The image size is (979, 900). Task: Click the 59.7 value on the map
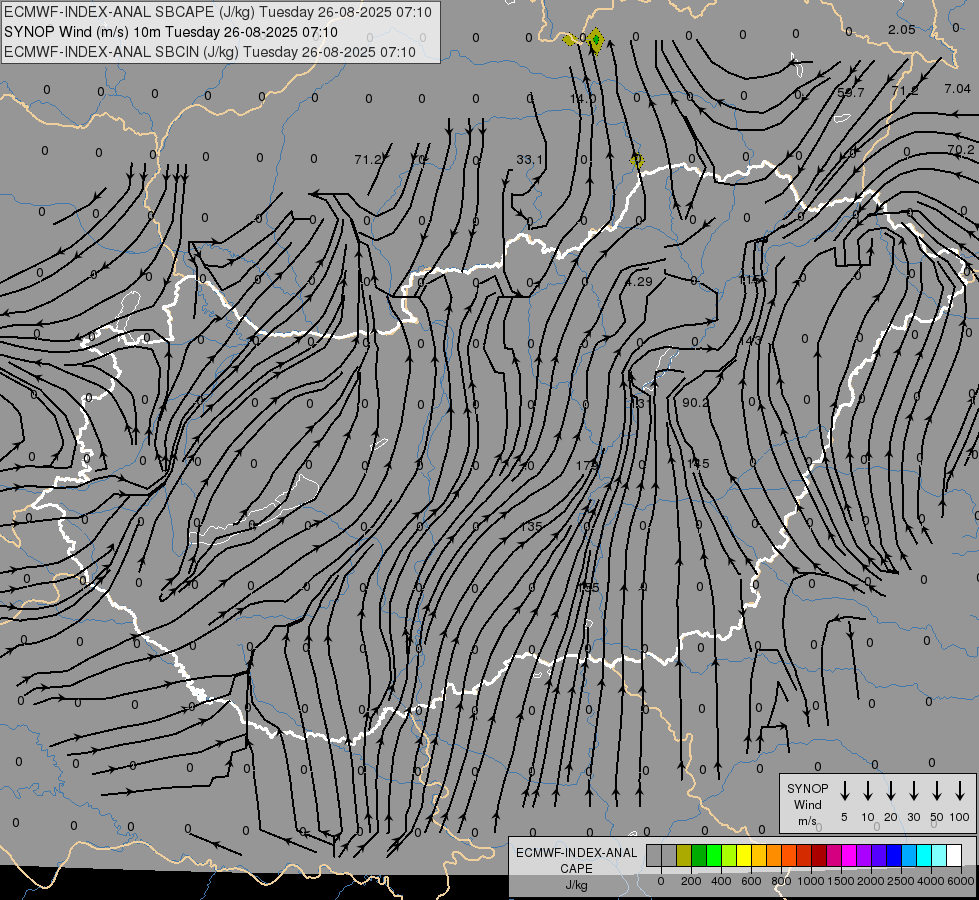pos(850,92)
